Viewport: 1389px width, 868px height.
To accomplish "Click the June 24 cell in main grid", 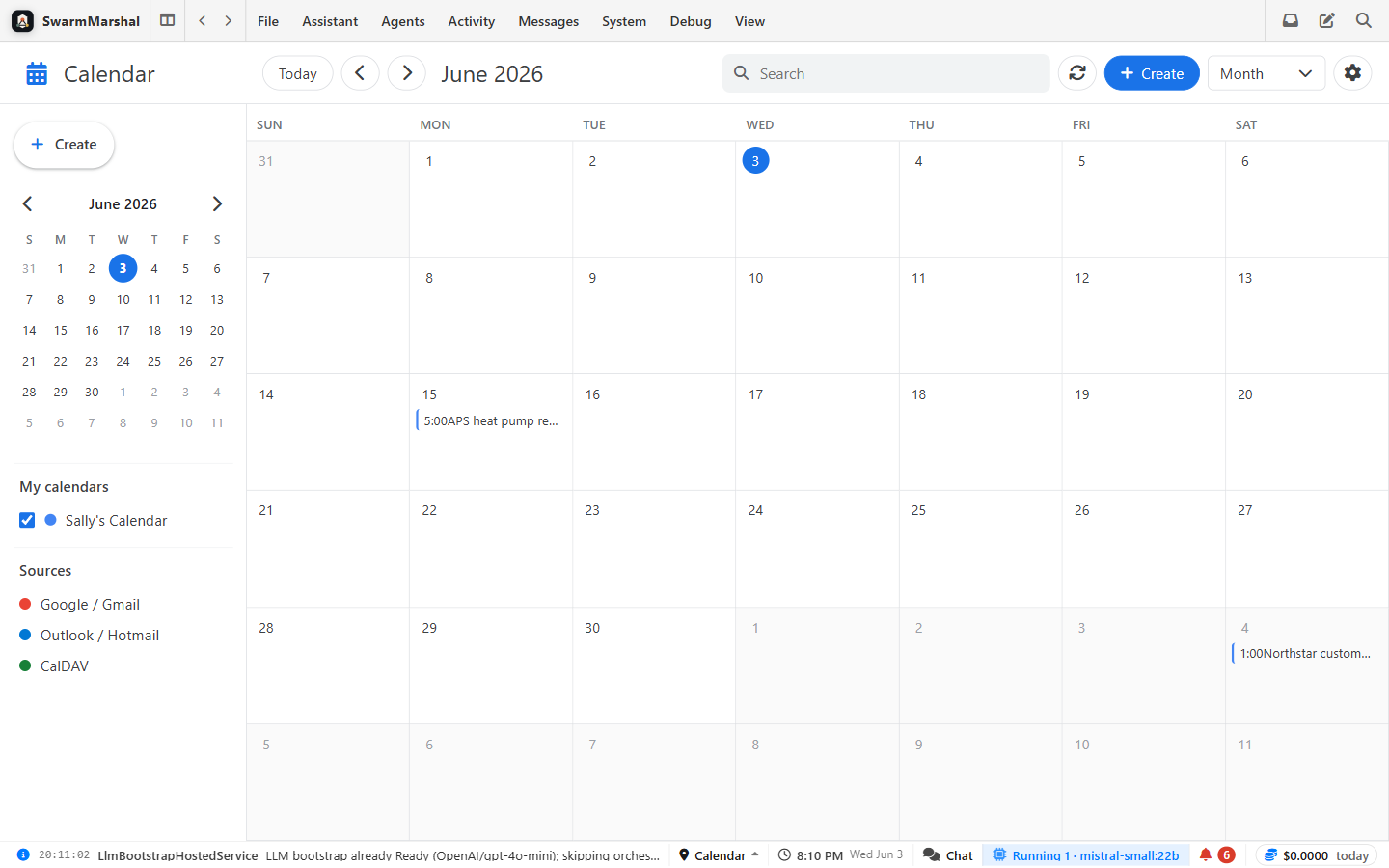I will pos(817,549).
